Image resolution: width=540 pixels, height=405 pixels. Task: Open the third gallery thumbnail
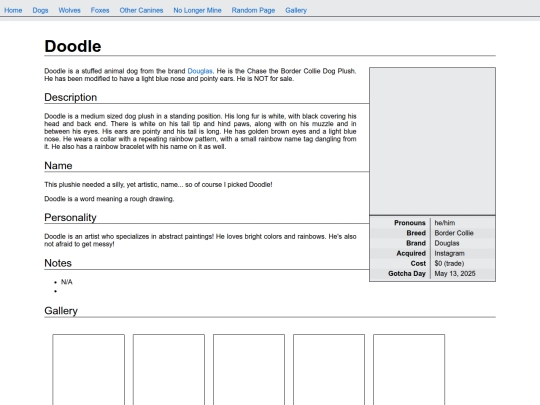click(249, 370)
